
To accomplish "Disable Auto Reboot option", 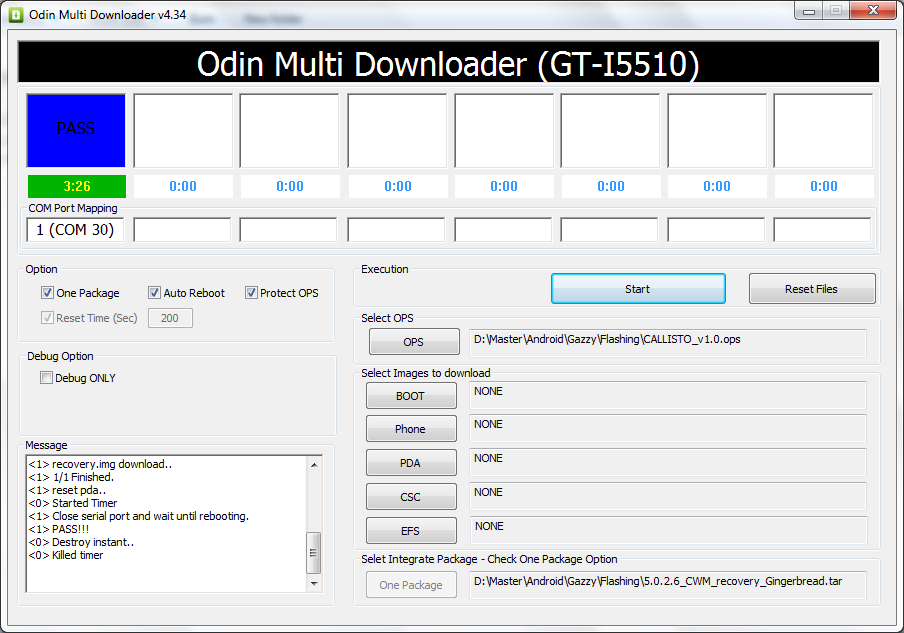I will coord(154,292).
